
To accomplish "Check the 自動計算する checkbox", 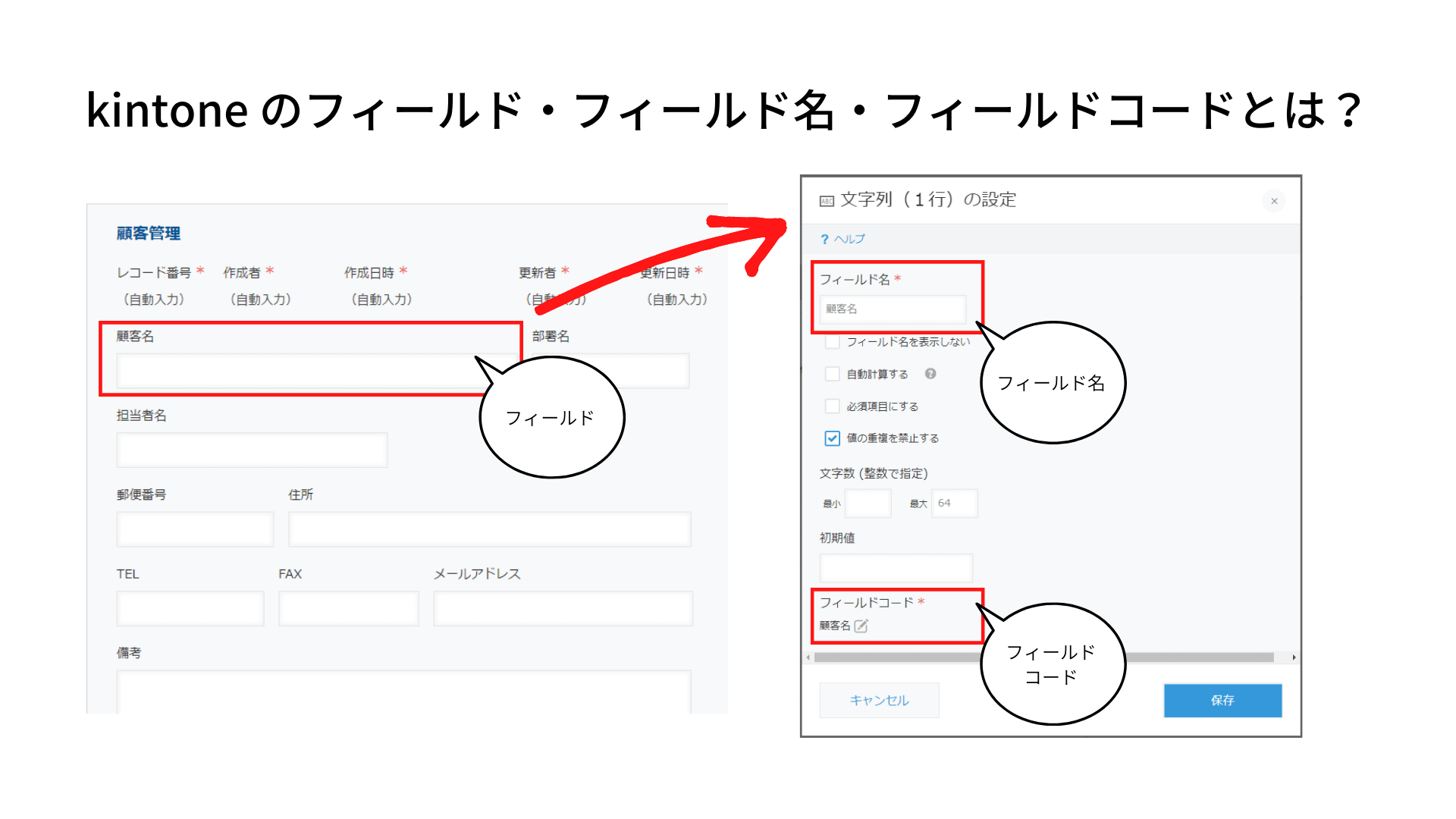I will 831,374.
